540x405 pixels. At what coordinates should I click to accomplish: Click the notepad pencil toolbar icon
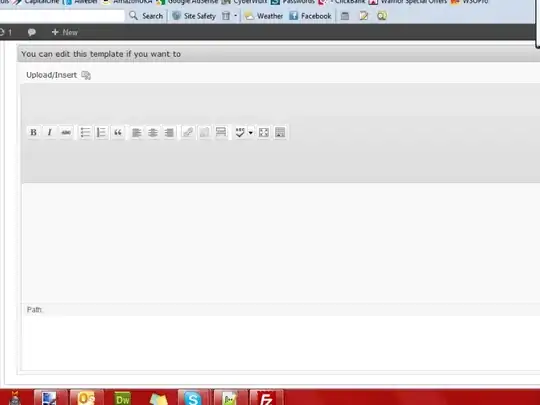(x=364, y=16)
